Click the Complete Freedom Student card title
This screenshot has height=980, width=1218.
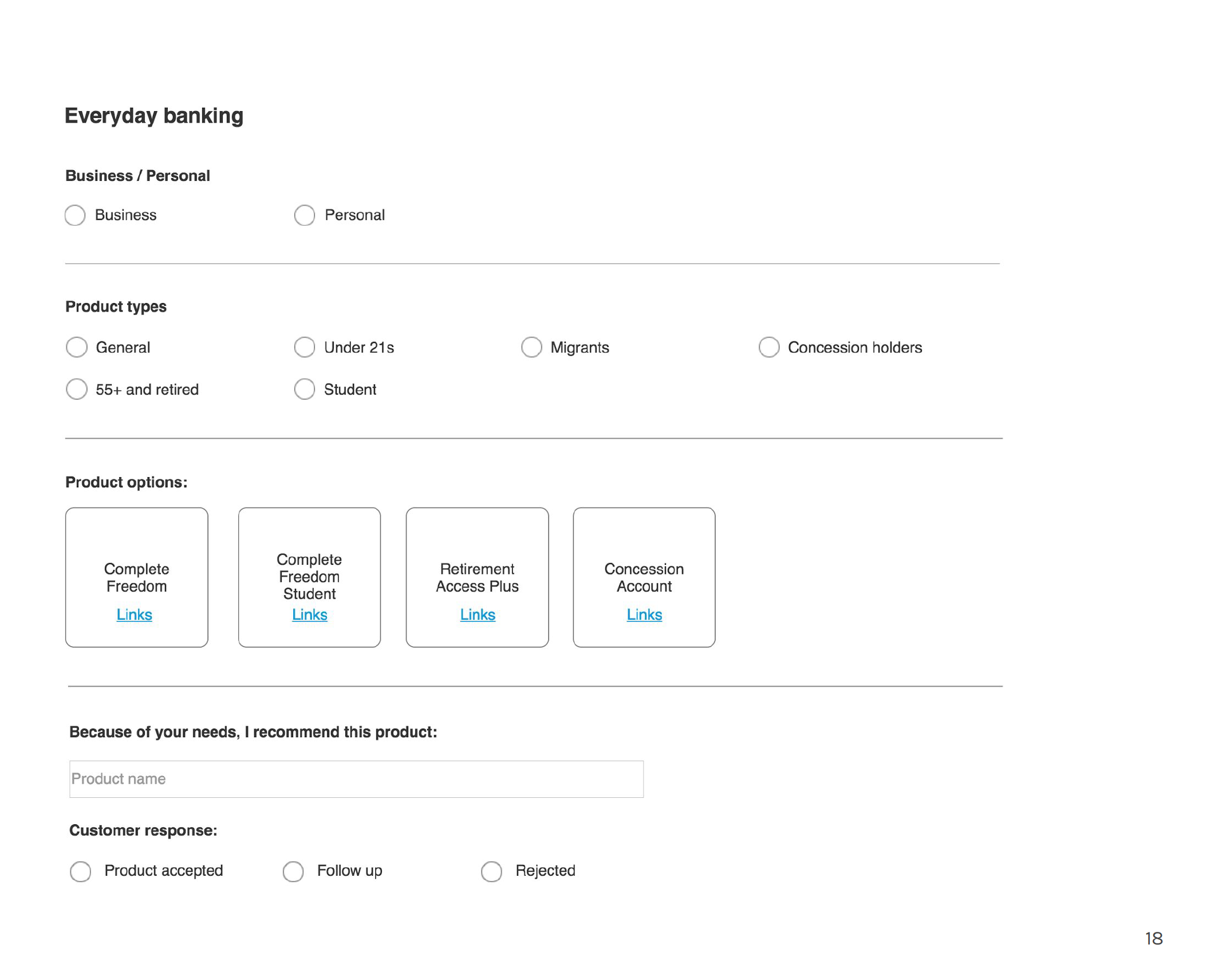click(x=309, y=576)
